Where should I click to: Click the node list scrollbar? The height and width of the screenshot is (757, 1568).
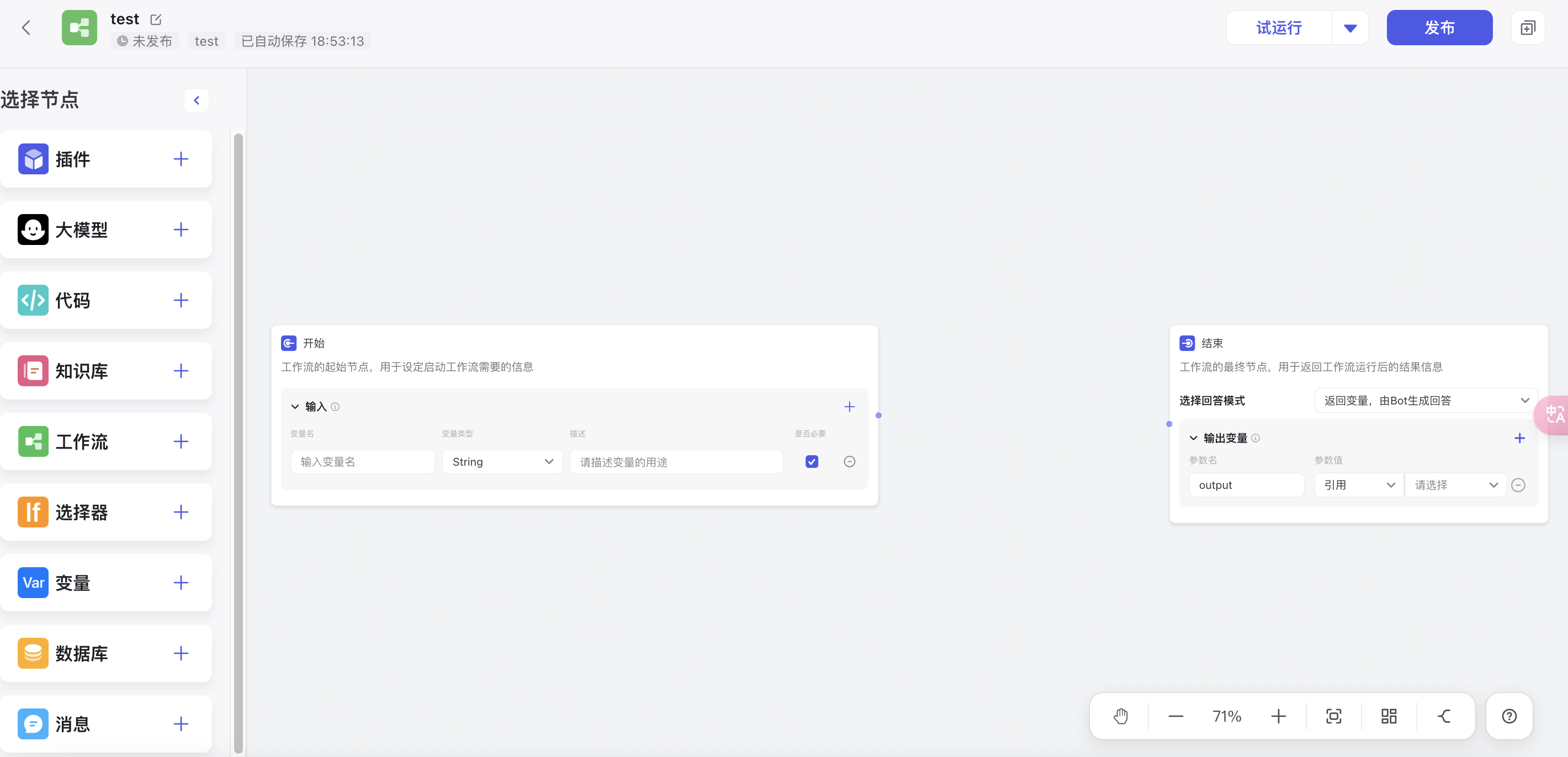click(238, 443)
